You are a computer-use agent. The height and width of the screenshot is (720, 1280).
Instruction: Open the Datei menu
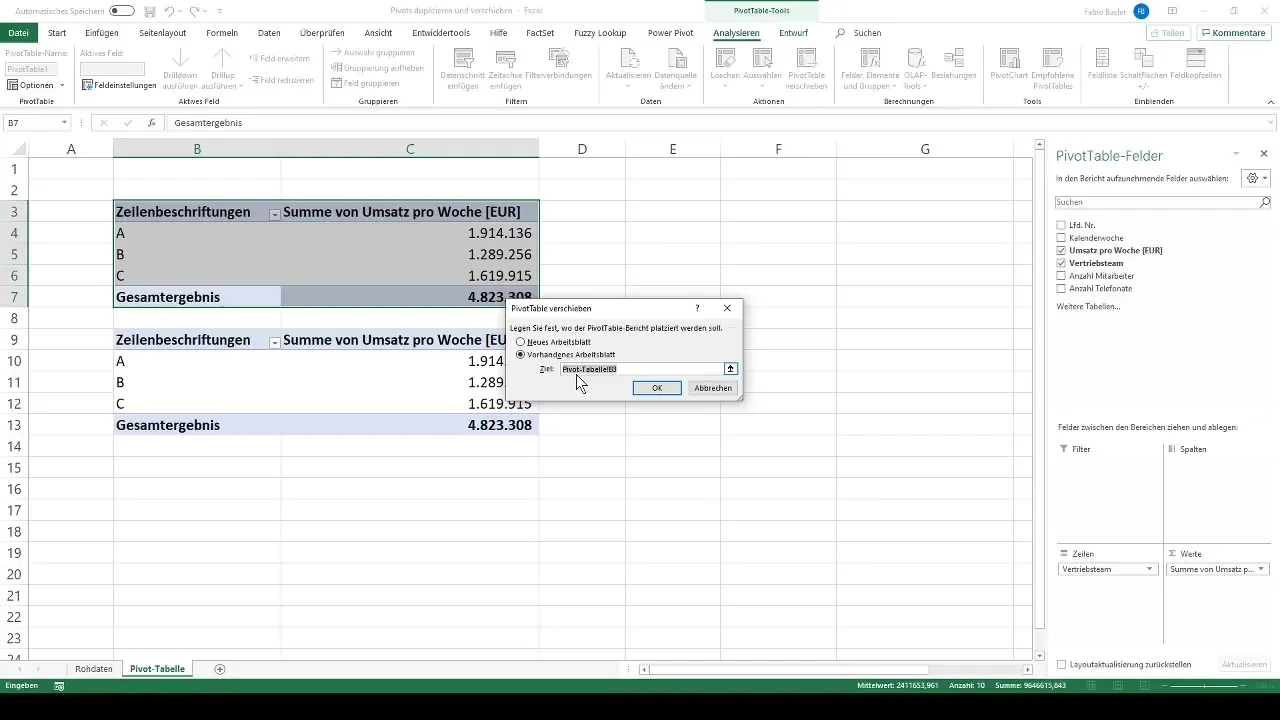[x=17, y=33]
